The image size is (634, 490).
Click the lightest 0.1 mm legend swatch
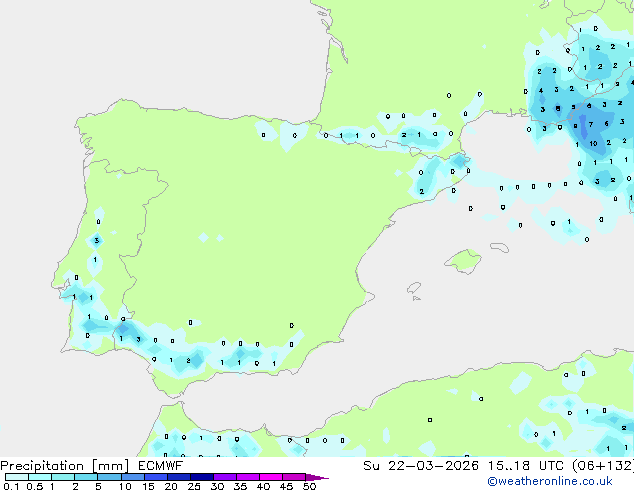point(17,477)
